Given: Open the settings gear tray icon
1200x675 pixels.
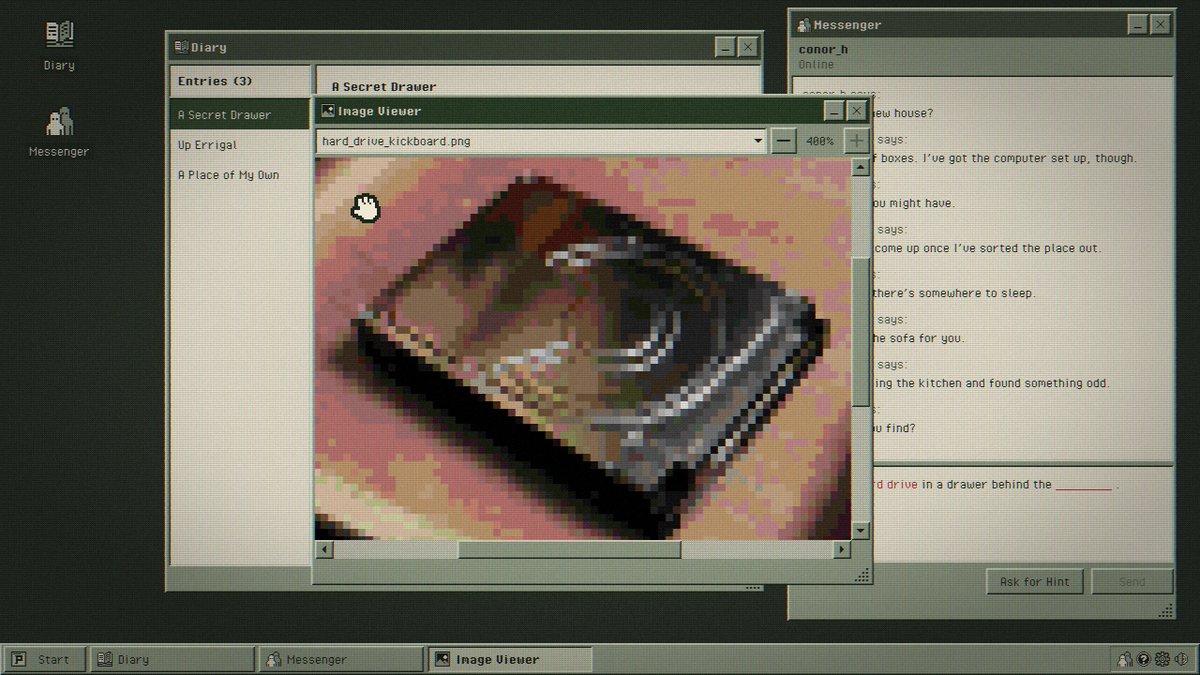Looking at the screenshot, I should click(1162, 659).
